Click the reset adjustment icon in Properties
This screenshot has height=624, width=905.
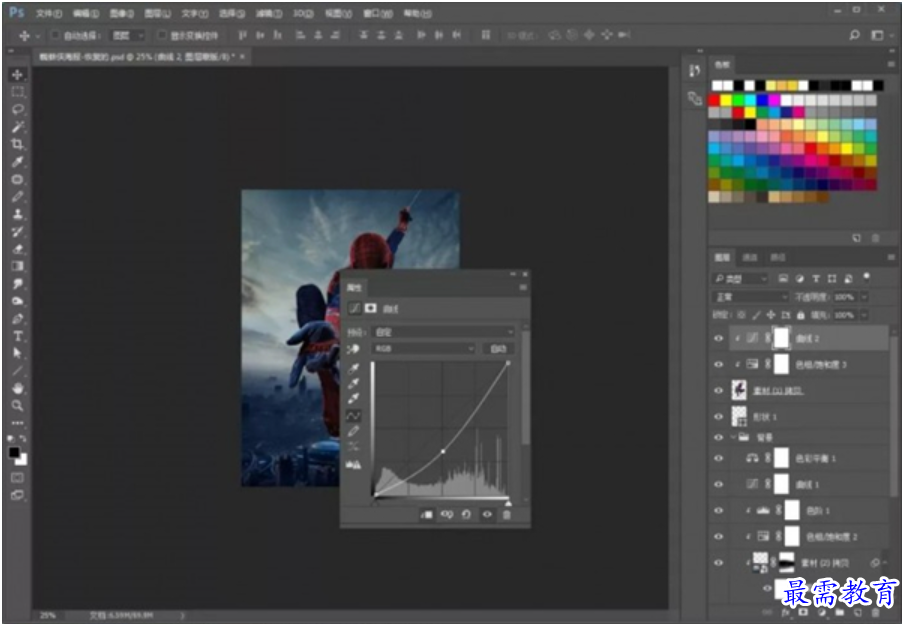tap(466, 514)
